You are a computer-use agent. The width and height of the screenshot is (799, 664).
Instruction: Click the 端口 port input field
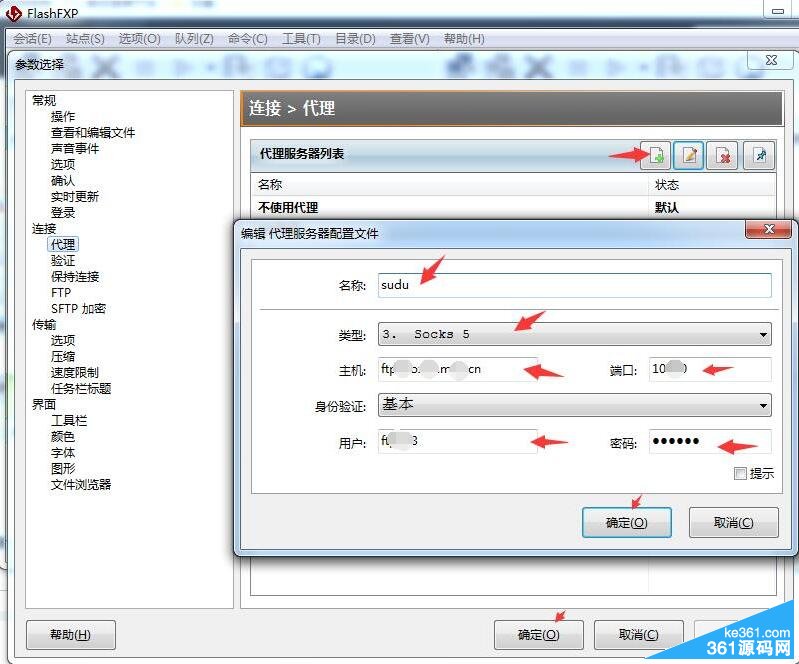710,369
